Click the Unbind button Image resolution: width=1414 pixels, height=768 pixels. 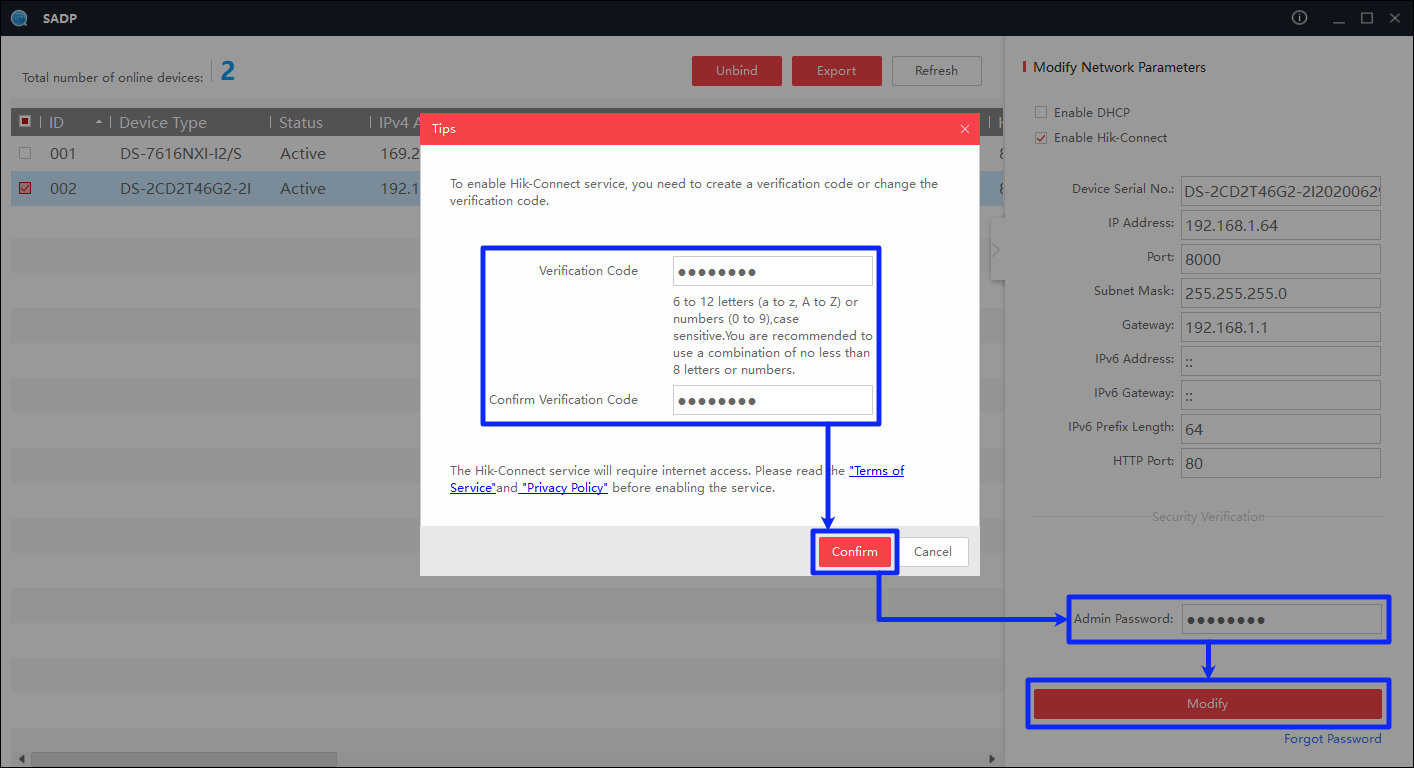tap(736, 71)
